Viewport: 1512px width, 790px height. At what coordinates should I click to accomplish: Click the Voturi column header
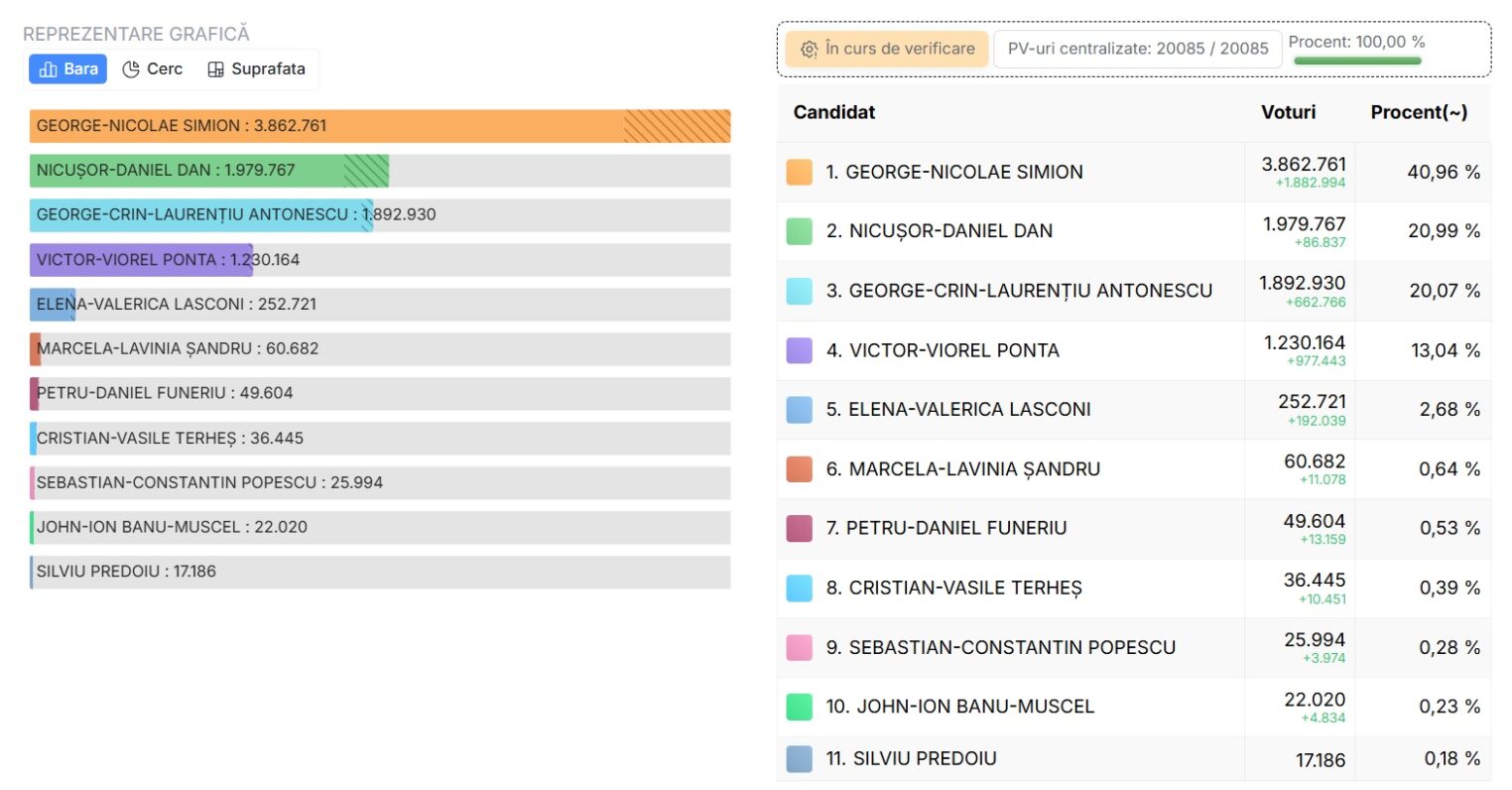[x=1288, y=112]
